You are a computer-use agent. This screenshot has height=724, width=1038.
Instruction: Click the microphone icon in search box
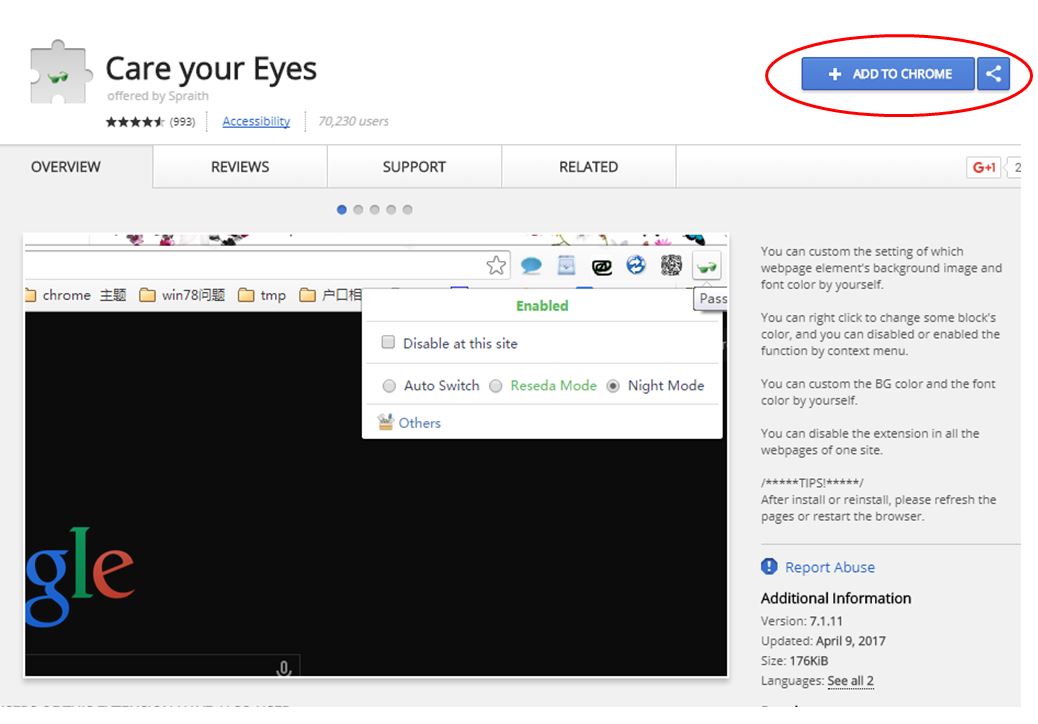pos(284,668)
